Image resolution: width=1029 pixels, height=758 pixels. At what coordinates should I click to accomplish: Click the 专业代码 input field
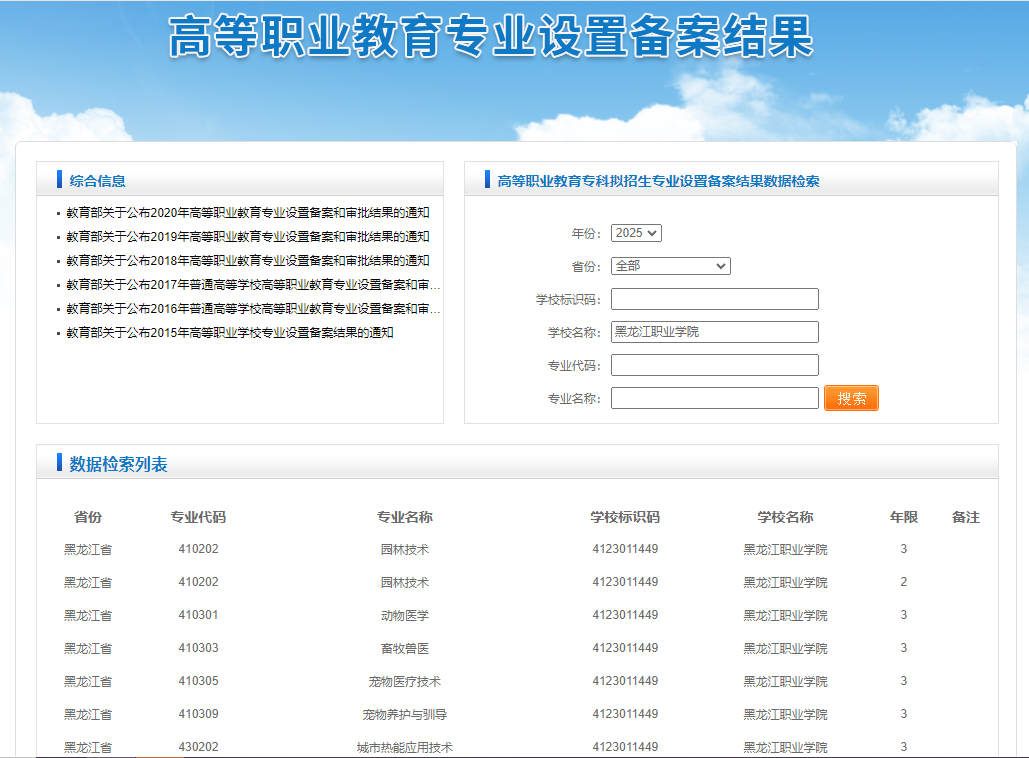[x=714, y=365]
